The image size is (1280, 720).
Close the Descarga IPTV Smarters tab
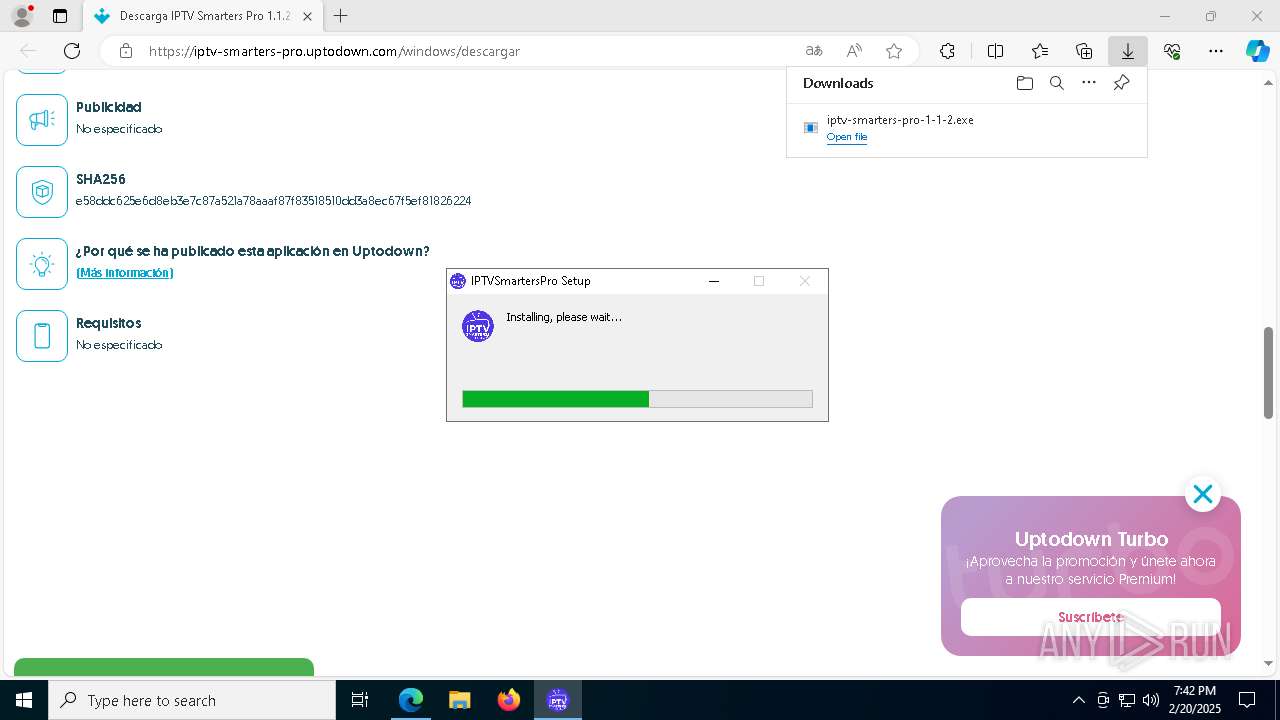pyautogui.click(x=307, y=16)
